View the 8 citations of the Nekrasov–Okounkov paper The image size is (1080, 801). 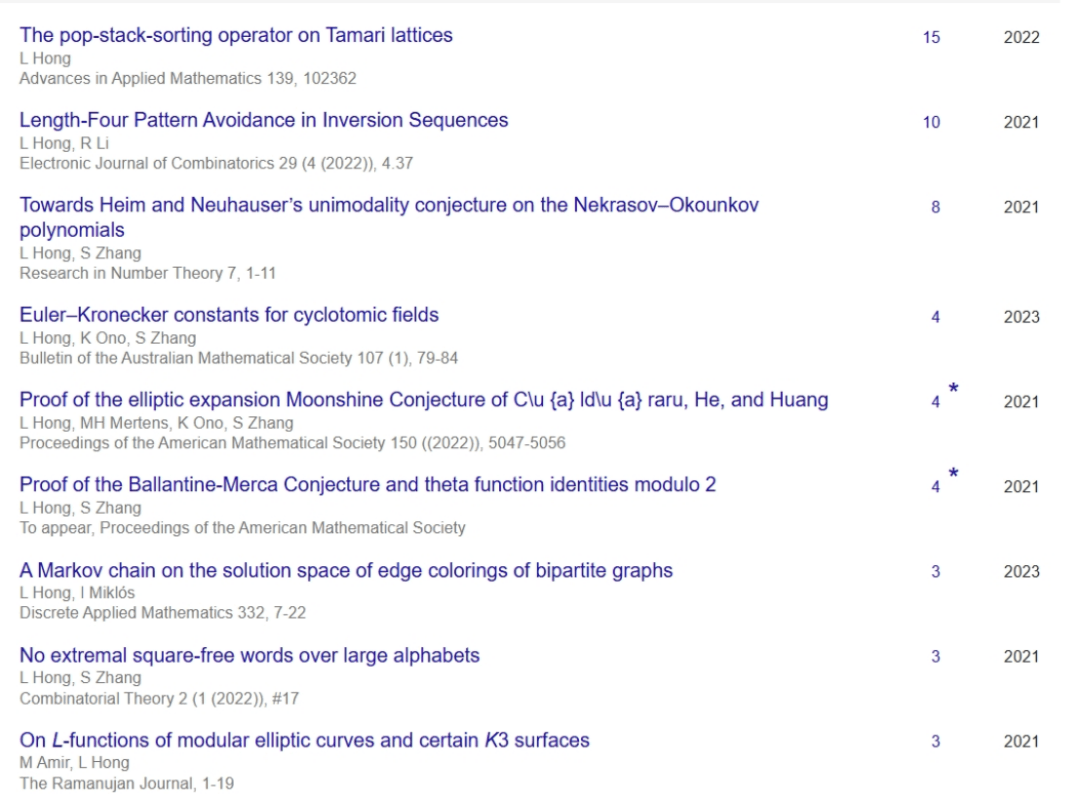coord(935,208)
